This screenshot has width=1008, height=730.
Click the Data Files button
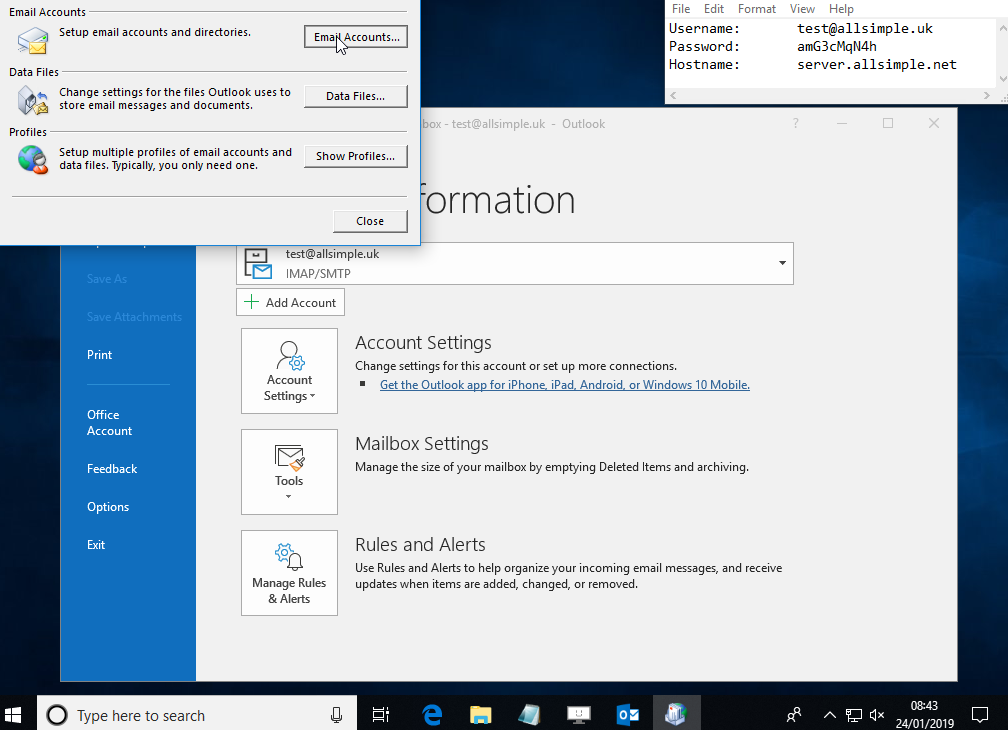[355, 96]
